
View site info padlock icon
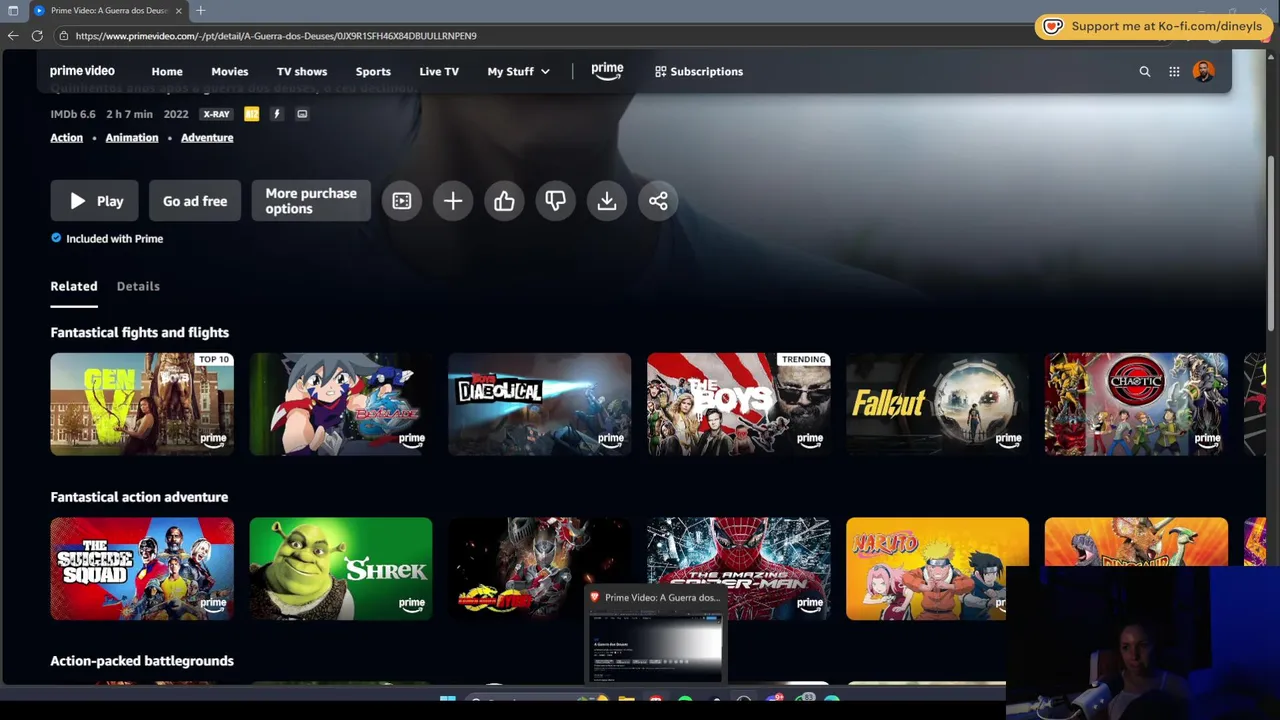[63, 35]
